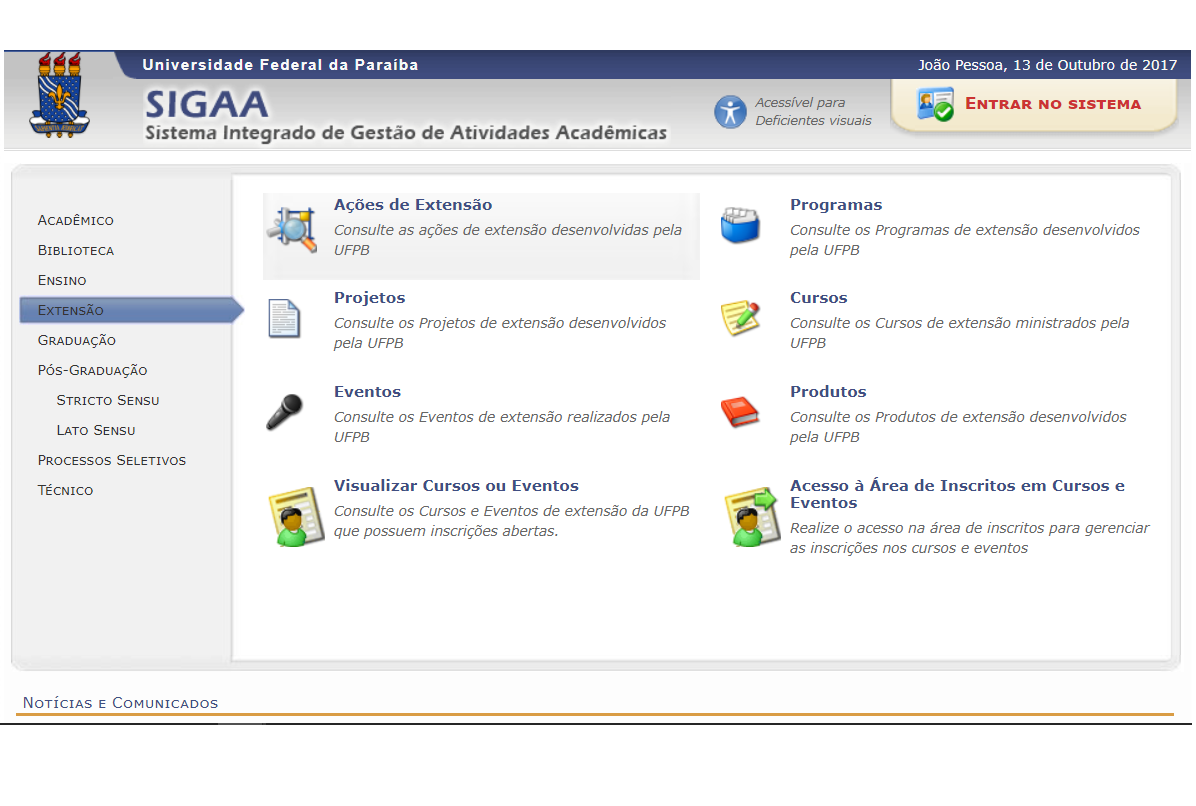Click the Notícias e Comunicados heading
1196x806 pixels.
[121, 703]
